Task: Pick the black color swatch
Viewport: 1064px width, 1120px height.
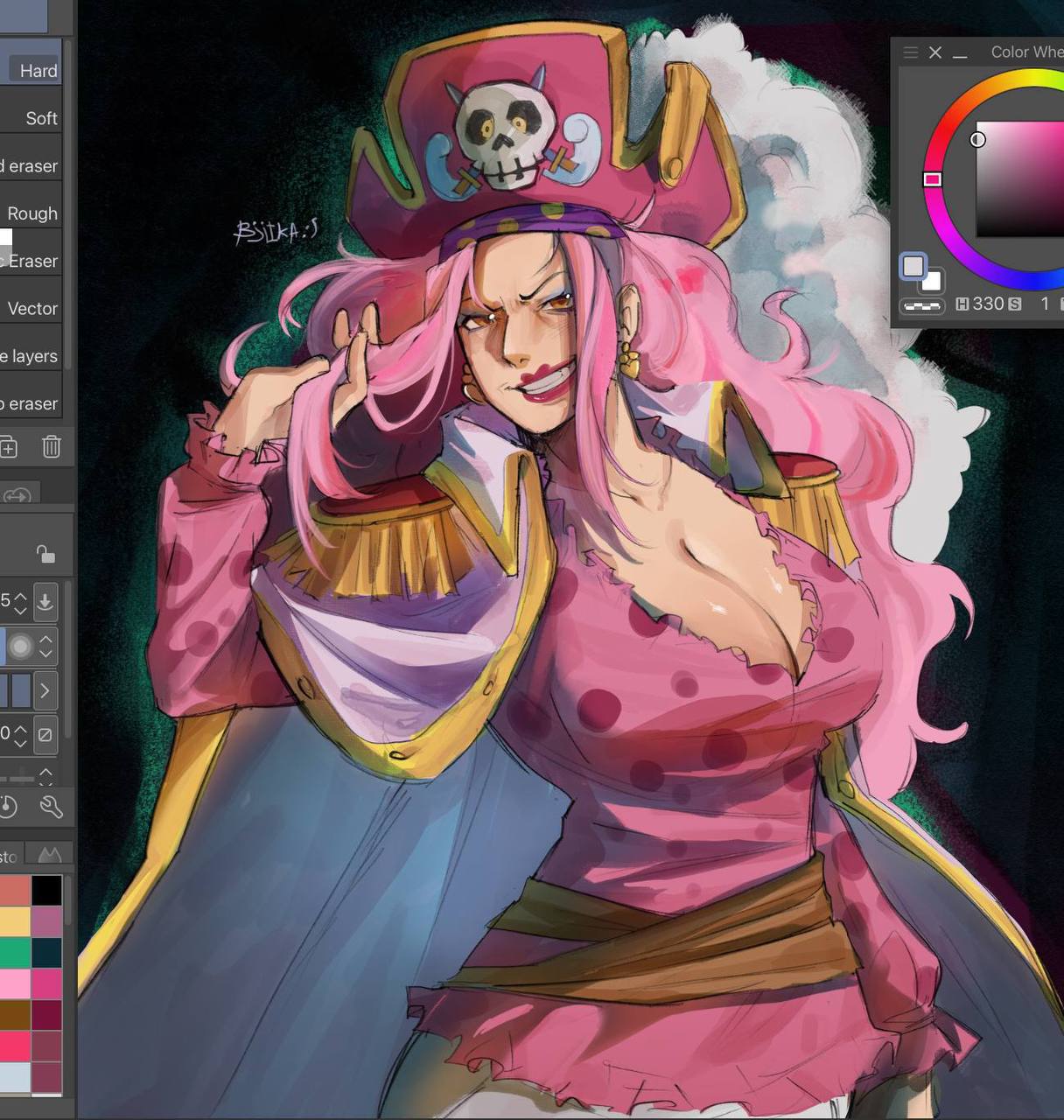Action: pos(47,891)
